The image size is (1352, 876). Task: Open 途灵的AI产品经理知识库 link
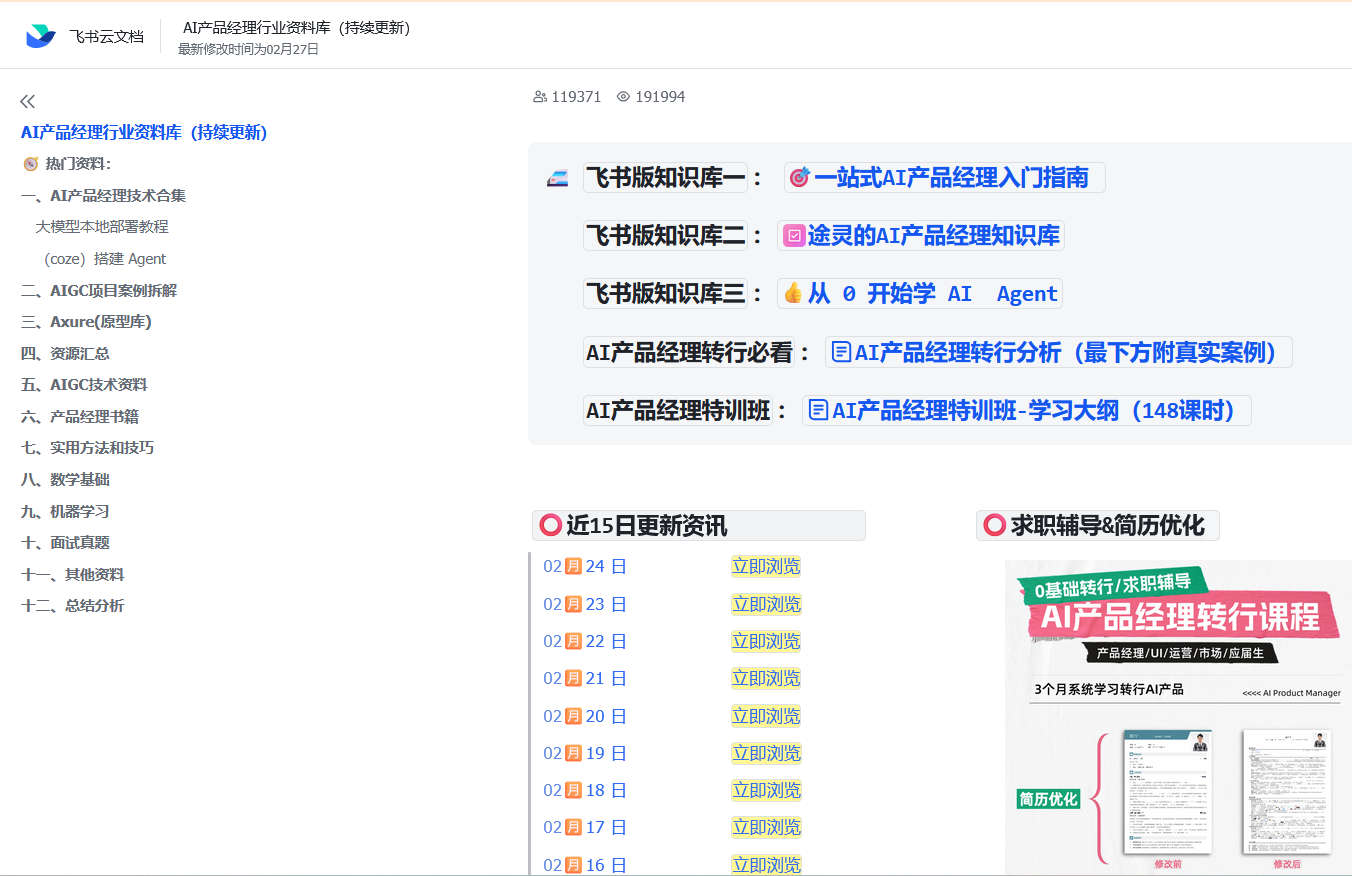pyautogui.click(x=921, y=236)
